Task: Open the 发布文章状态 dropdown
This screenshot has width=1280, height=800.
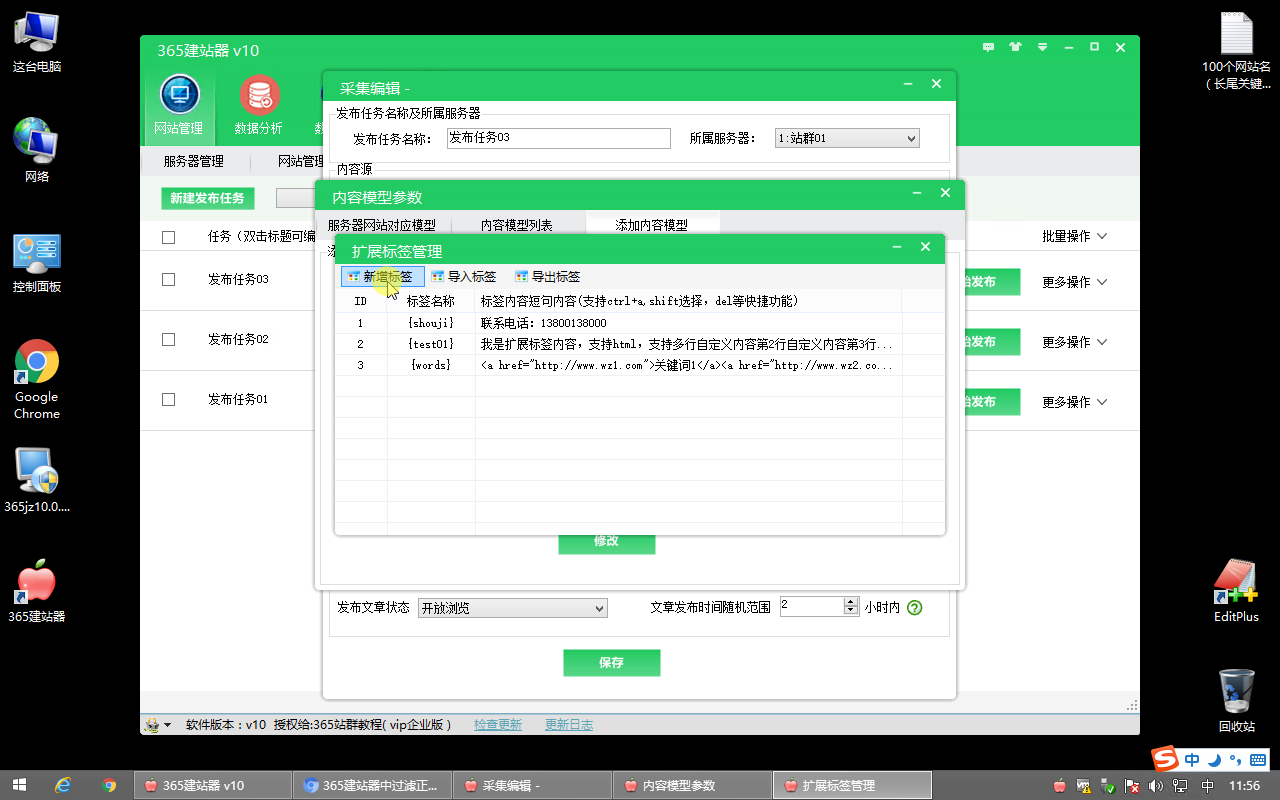Action: pos(512,608)
